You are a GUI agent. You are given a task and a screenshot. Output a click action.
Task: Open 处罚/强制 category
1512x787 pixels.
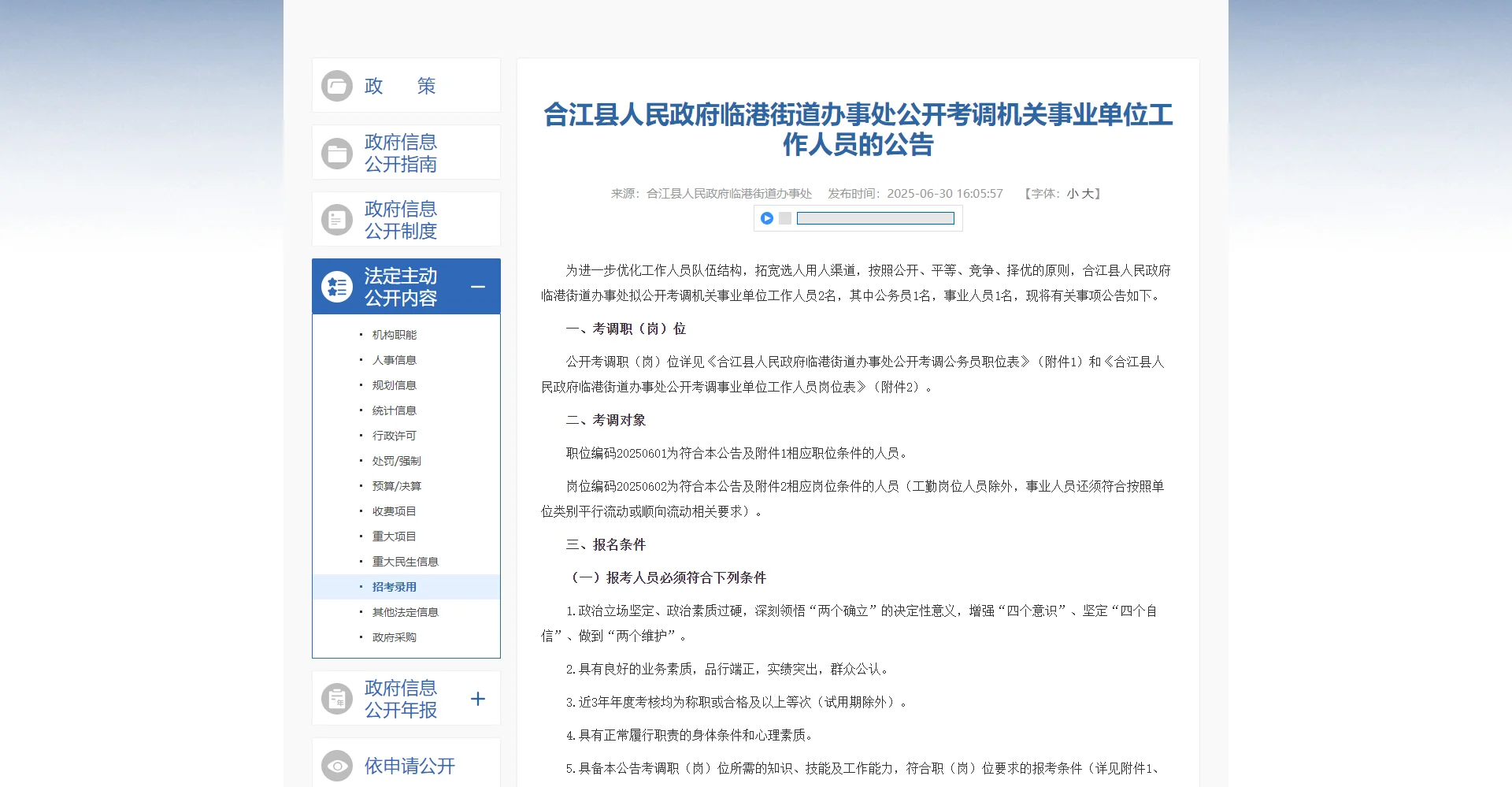click(x=397, y=461)
